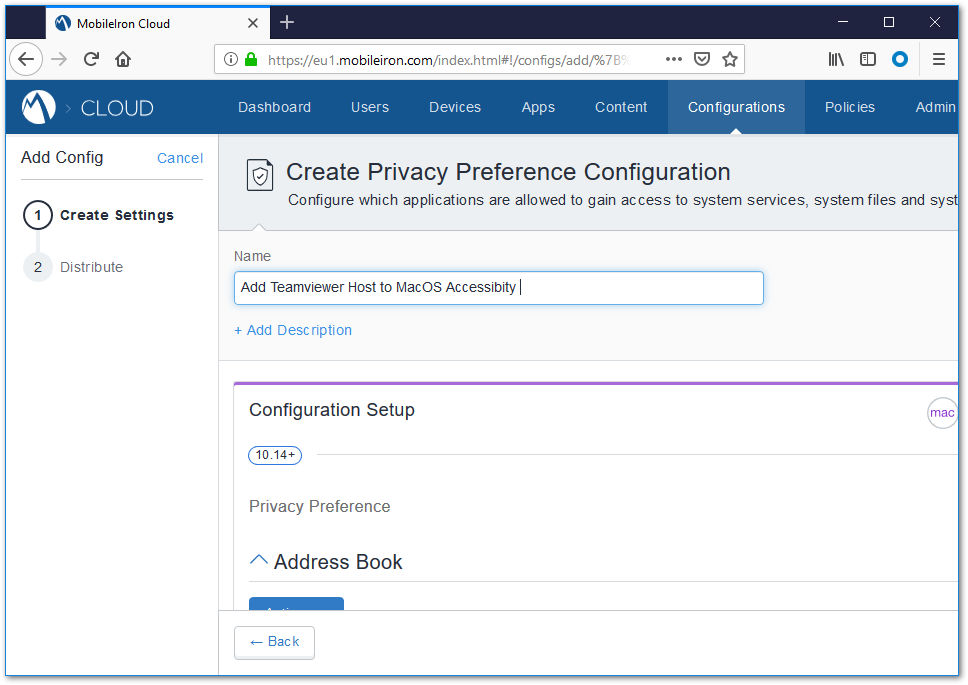Expand Add Description field
The width and height of the screenshot is (968, 685).
pyautogui.click(x=293, y=330)
